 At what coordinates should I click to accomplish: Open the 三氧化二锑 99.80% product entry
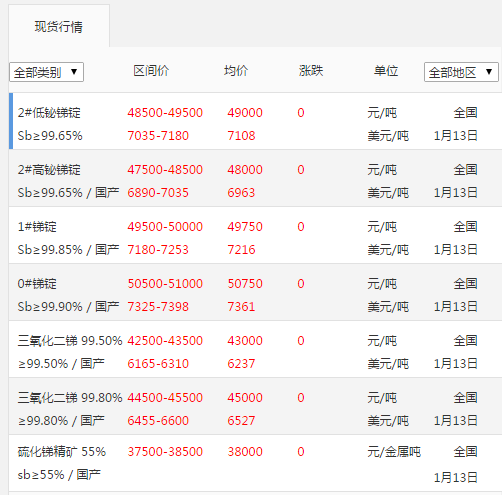tap(70, 398)
